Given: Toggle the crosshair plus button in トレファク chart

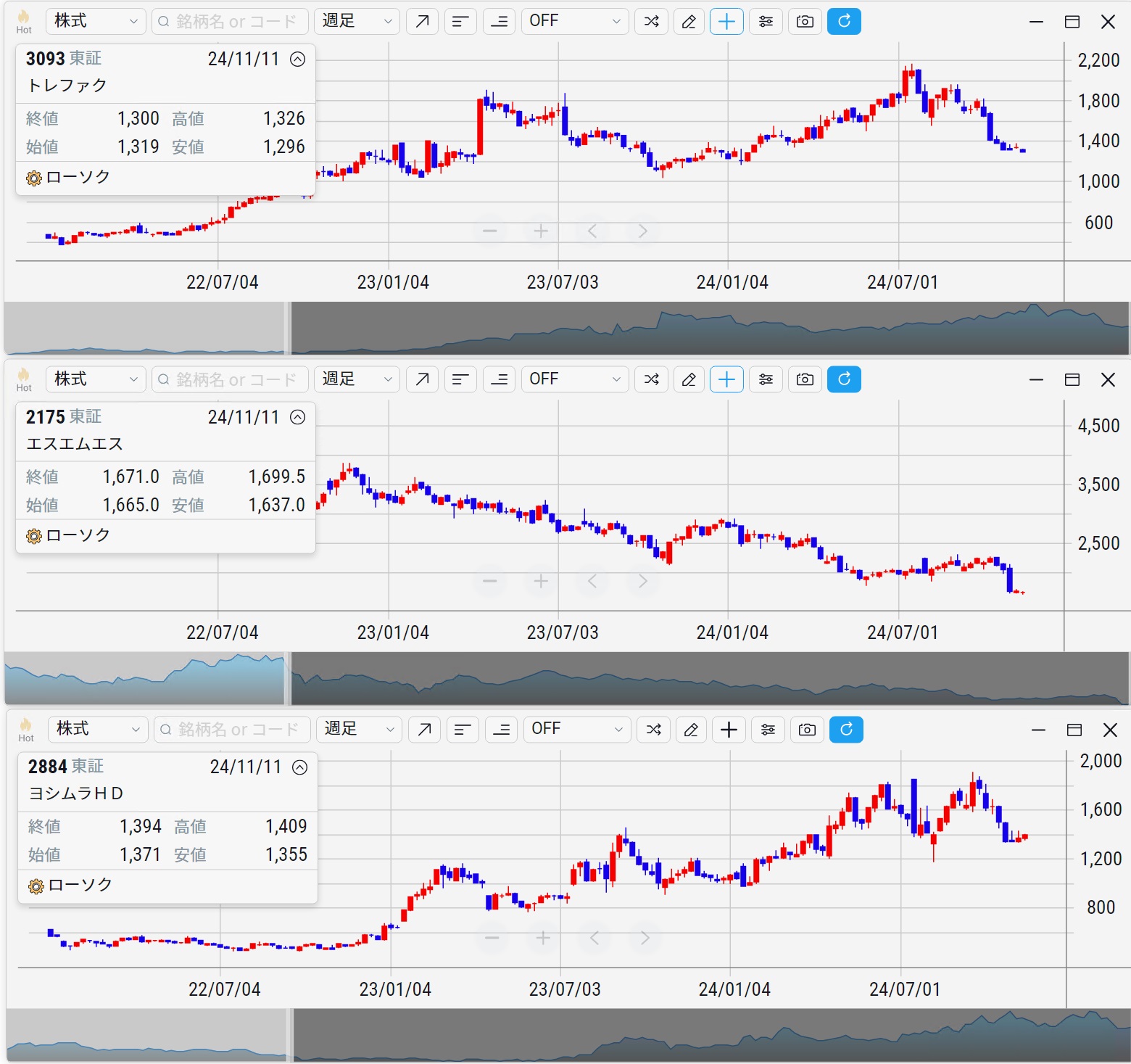Looking at the screenshot, I should tap(726, 21).
